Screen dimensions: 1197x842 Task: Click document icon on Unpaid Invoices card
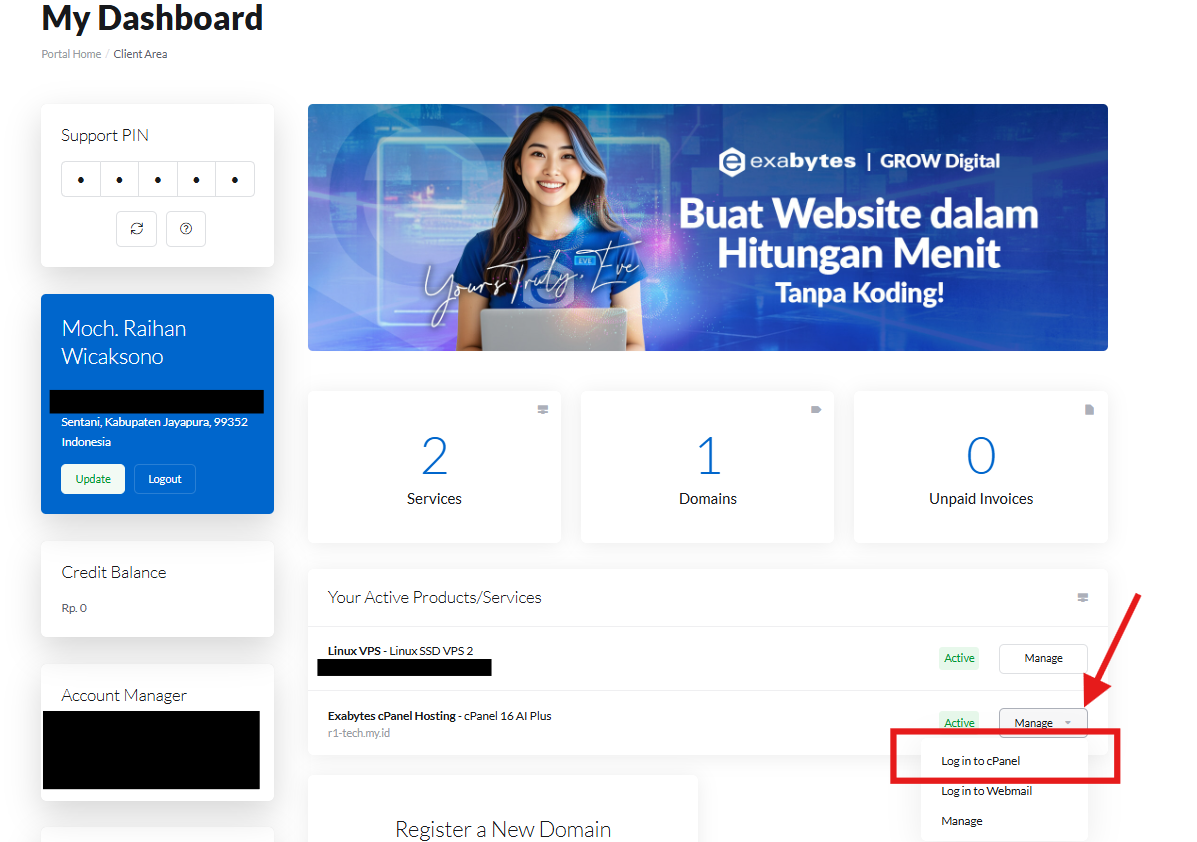1089,410
